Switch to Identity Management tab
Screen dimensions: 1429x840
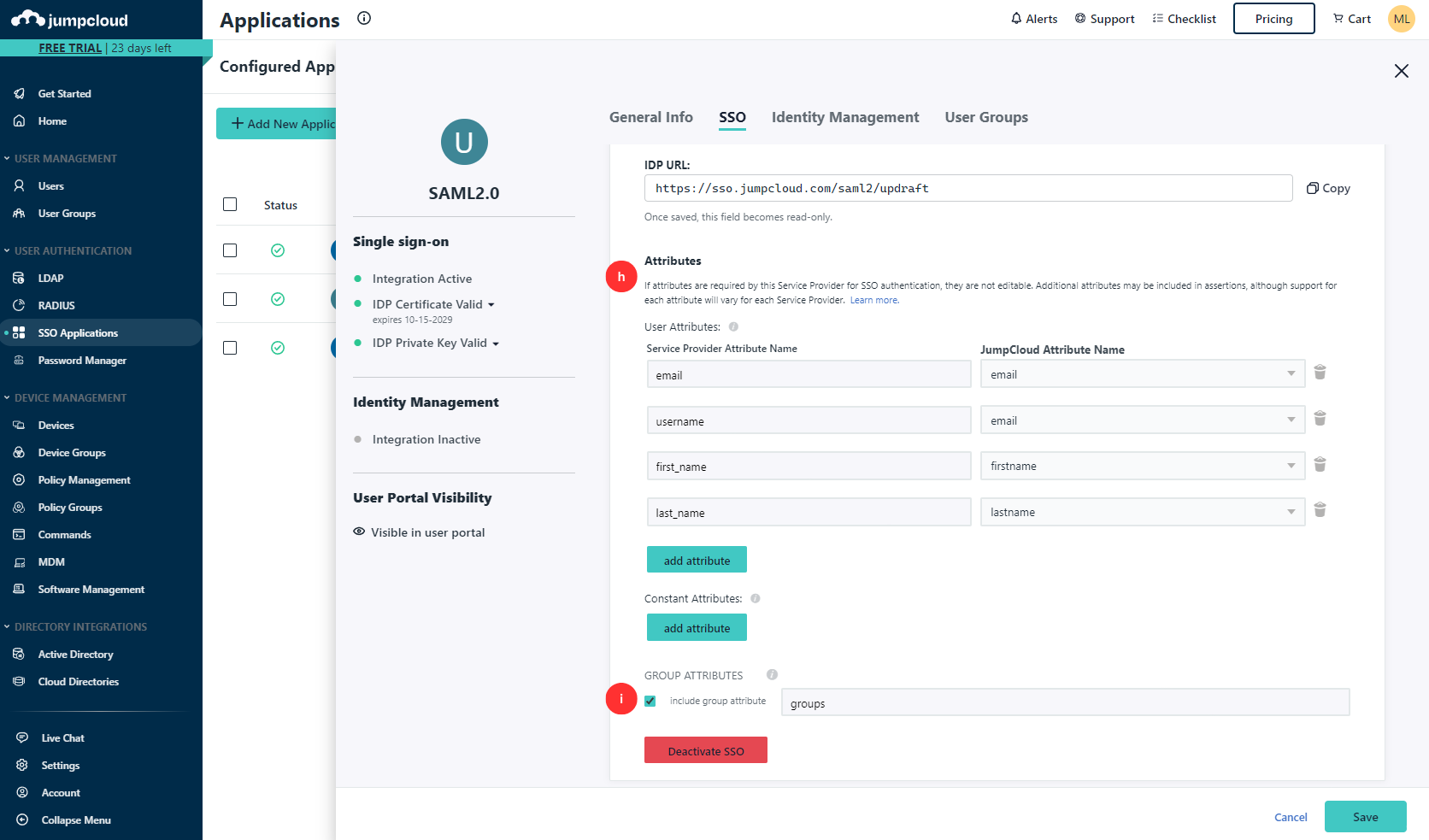[x=844, y=118]
